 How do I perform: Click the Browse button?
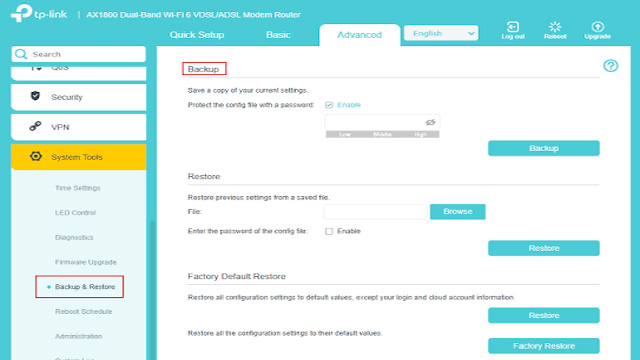tap(458, 211)
